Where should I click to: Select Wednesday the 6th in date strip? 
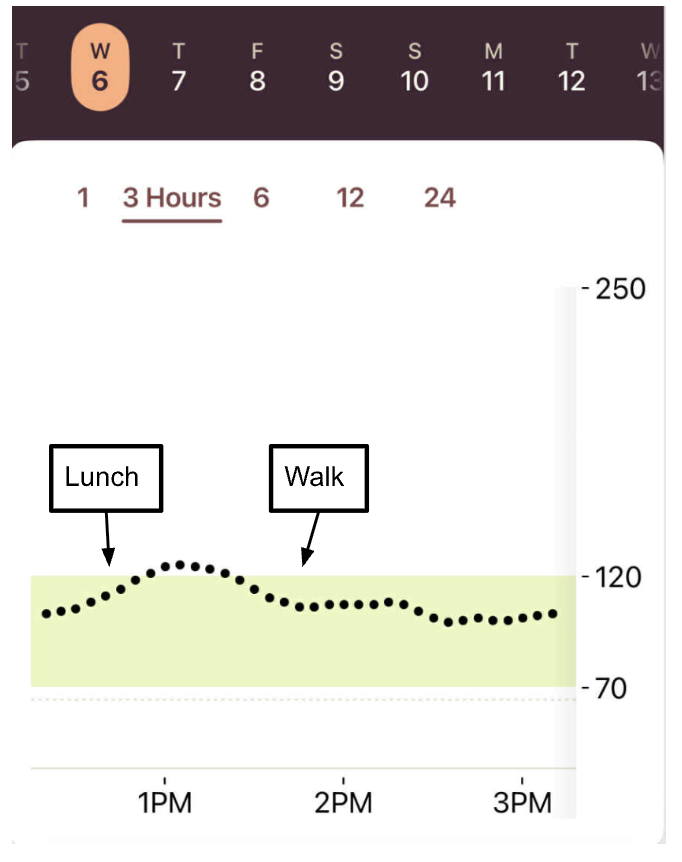click(x=100, y=68)
